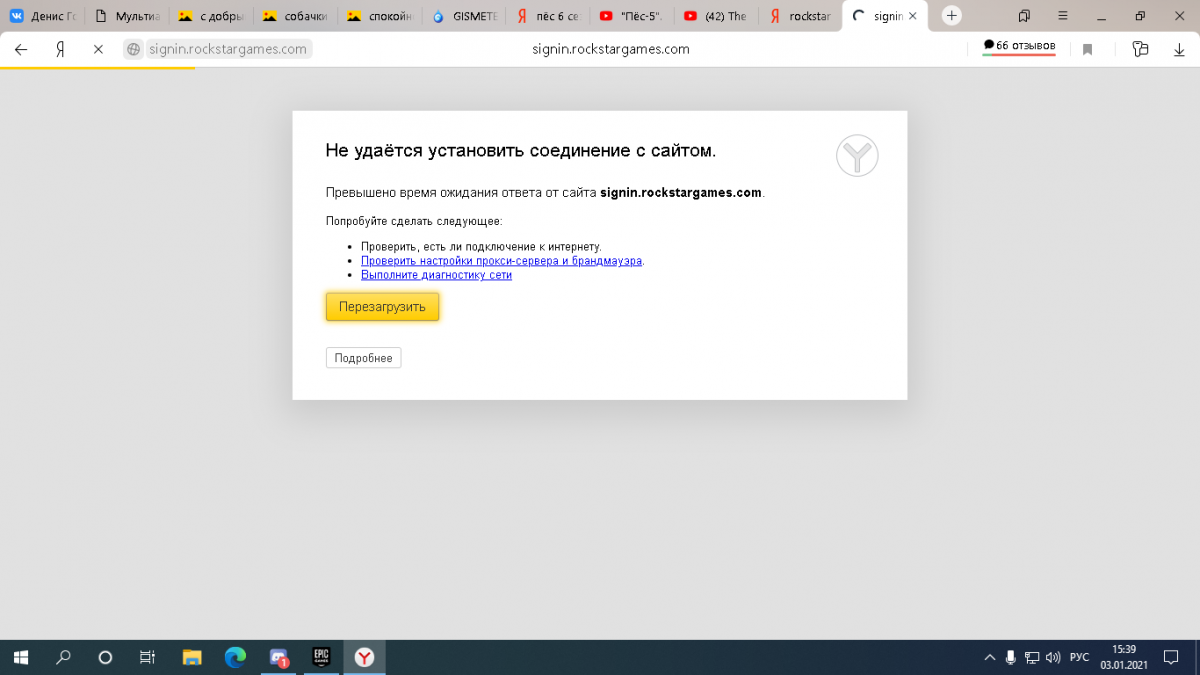Switch keyboard language РУС indicator
This screenshot has width=1200, height=675.
tap(1079, 657)
